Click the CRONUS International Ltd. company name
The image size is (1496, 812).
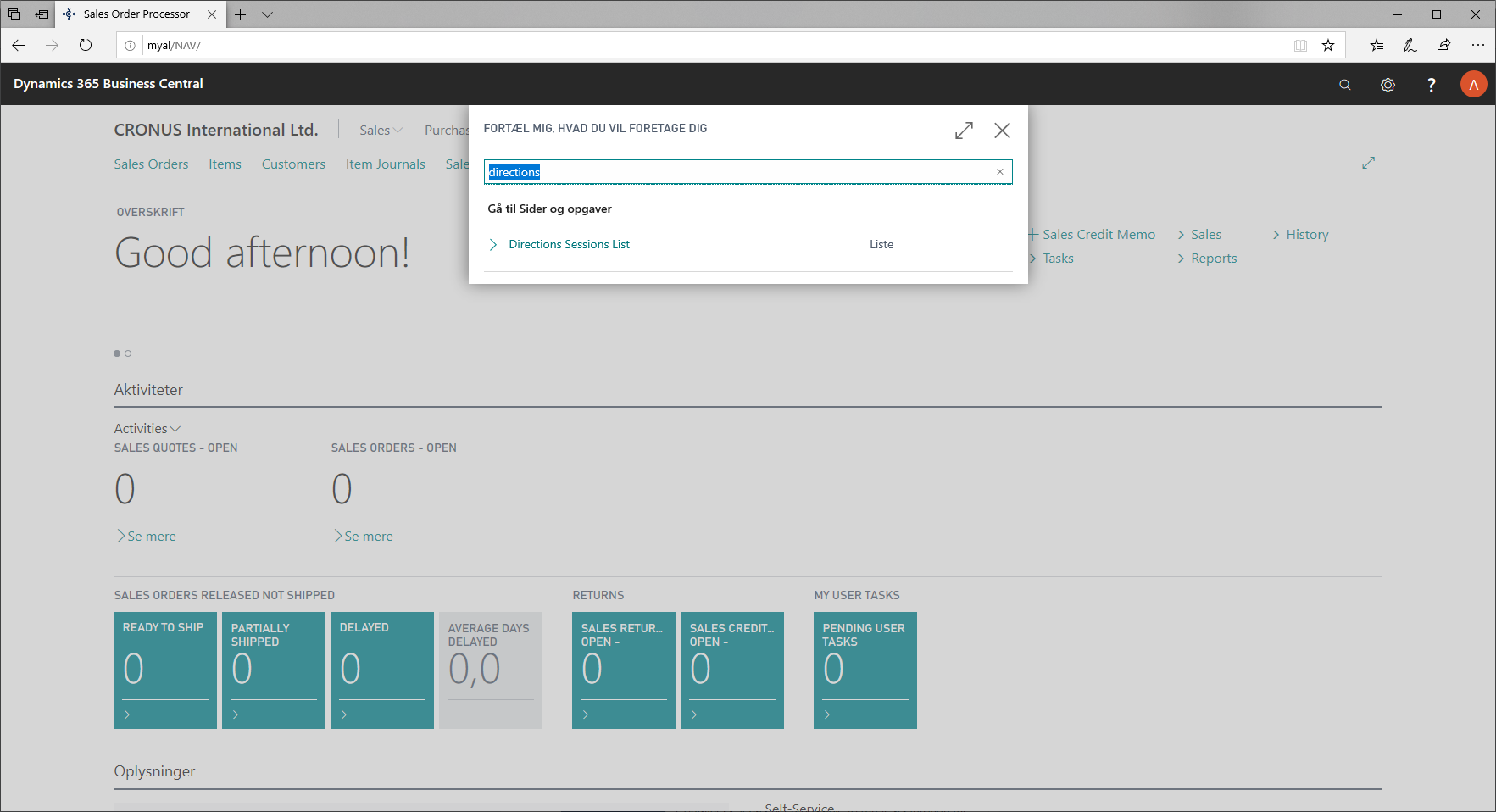coord(216,130)
